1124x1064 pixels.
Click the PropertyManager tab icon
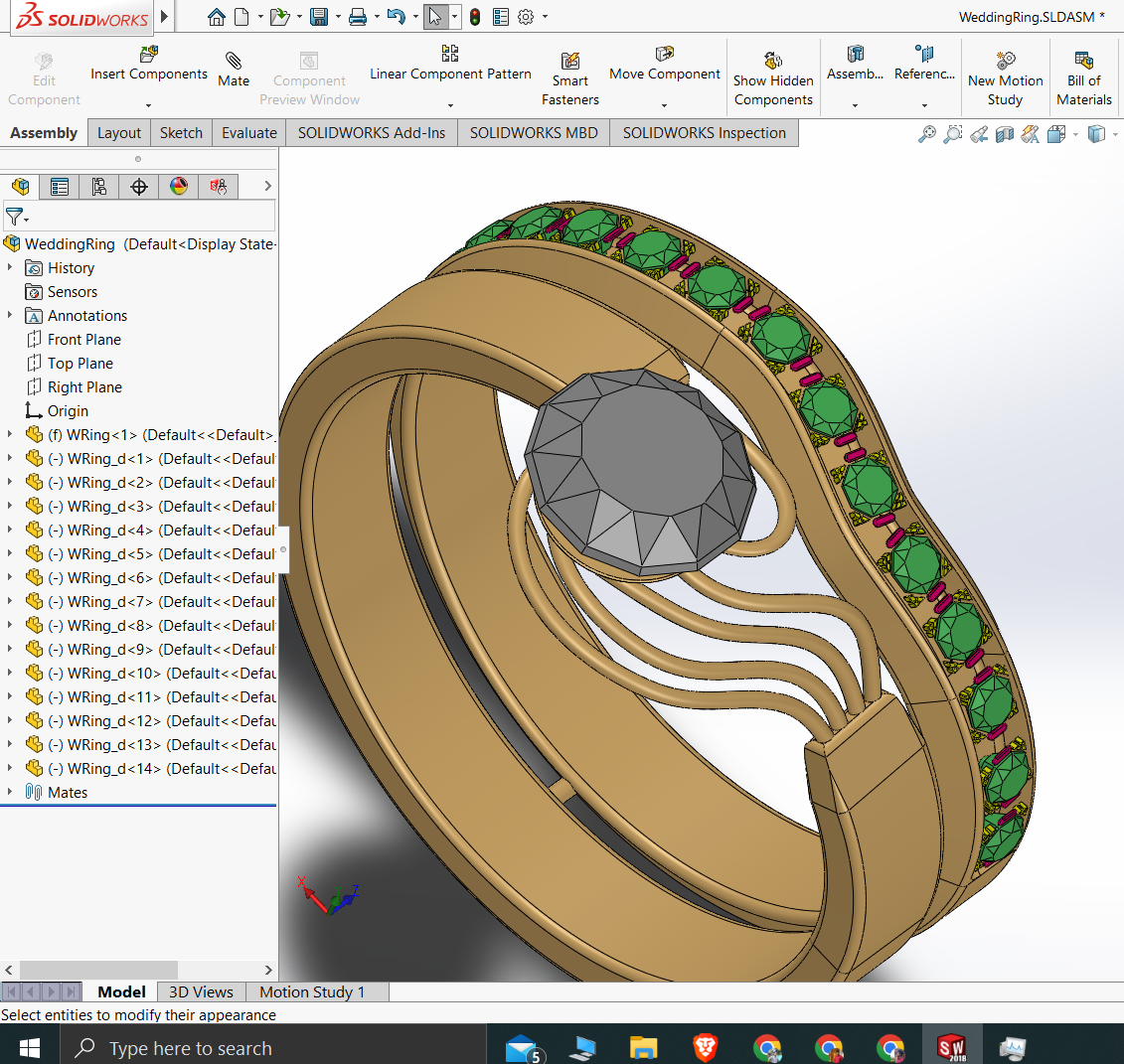point(60,186)
